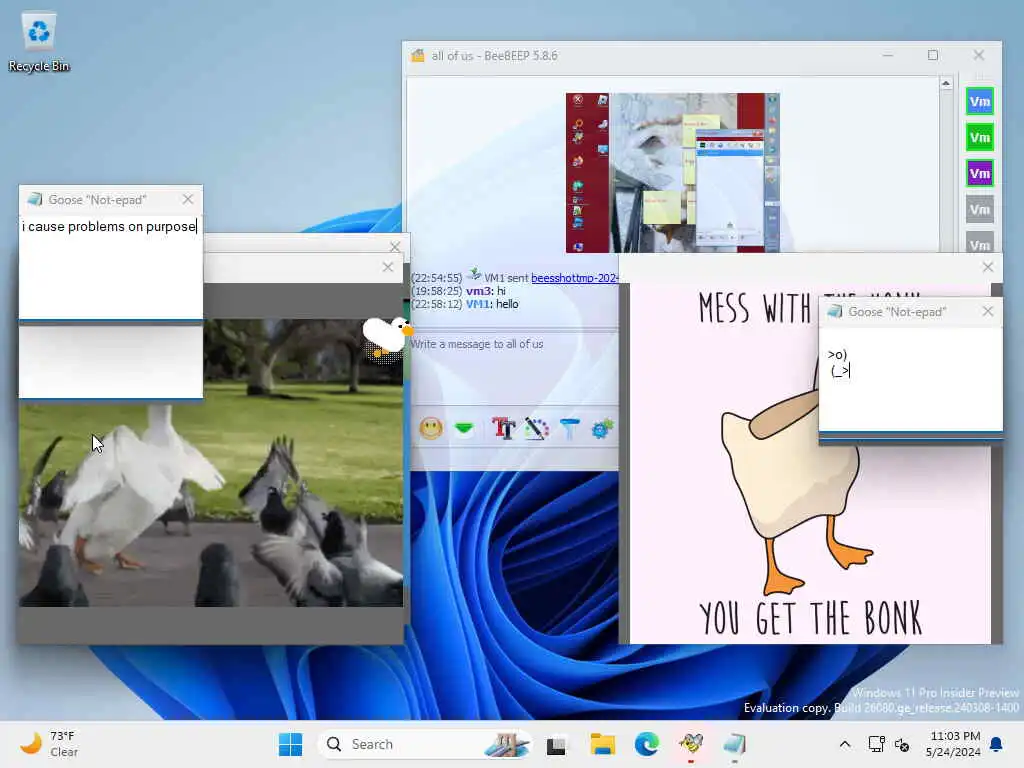Expand the system tray hidden icons chevron
The height and width of the screenshot is (768, 1024).
click(x=844, y=744)
